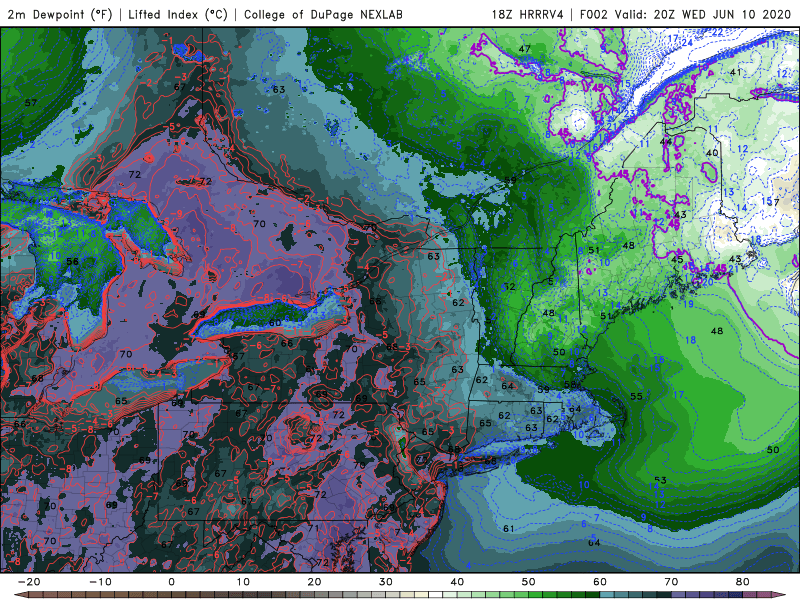Click the '40' label on color scale
800x600 pixels.
pyautogui.click(x=457, y=582)
